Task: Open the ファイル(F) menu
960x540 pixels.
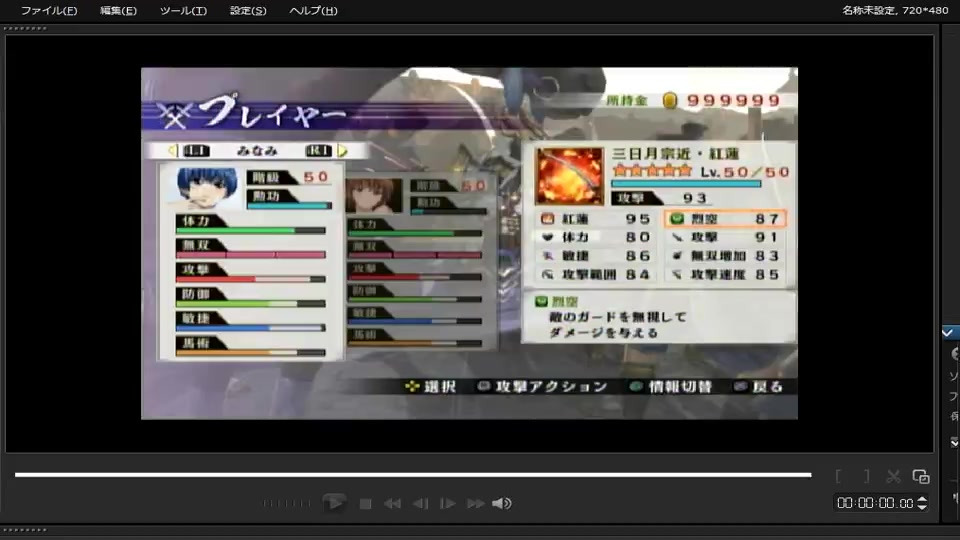Action: [49, 10]
